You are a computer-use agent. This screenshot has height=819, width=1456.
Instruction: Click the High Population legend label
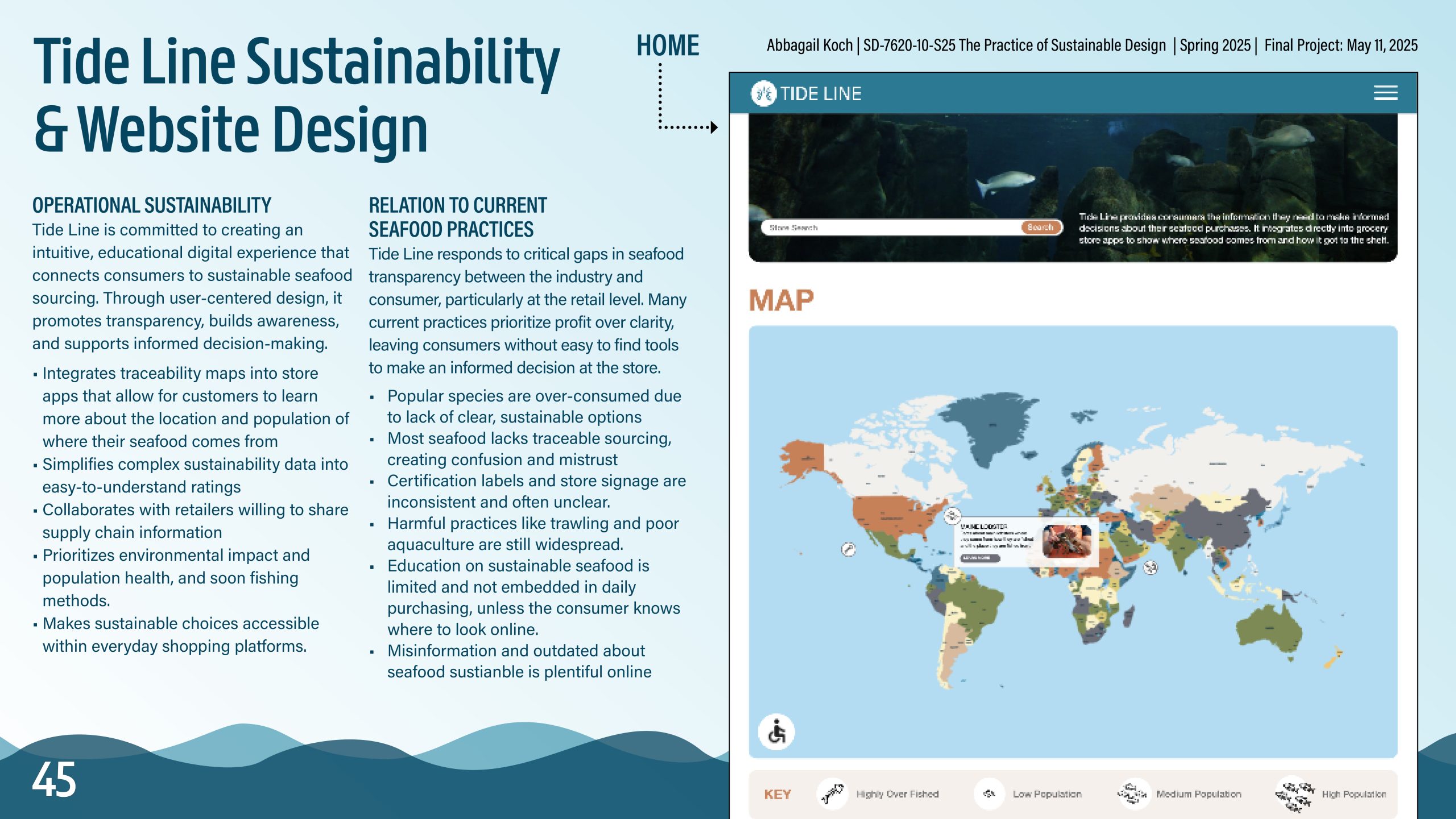coord(1354,794)
